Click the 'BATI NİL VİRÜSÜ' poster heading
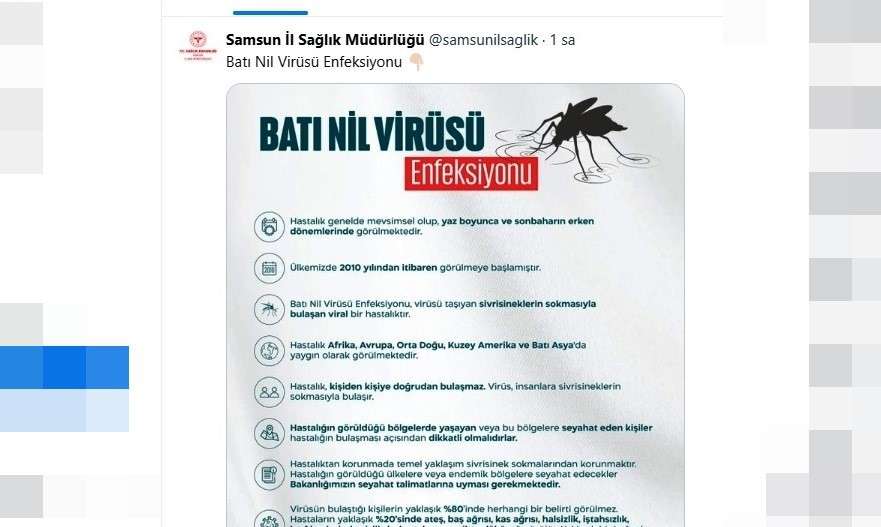Image resolution: width=881 pixels, height=527 pixels. pyautogui.click(x=371, y=134)
